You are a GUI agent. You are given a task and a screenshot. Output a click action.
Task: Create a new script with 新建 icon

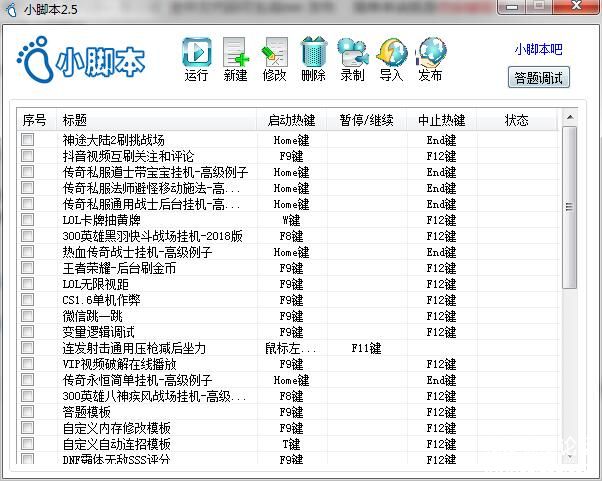[x=235, y=53]
